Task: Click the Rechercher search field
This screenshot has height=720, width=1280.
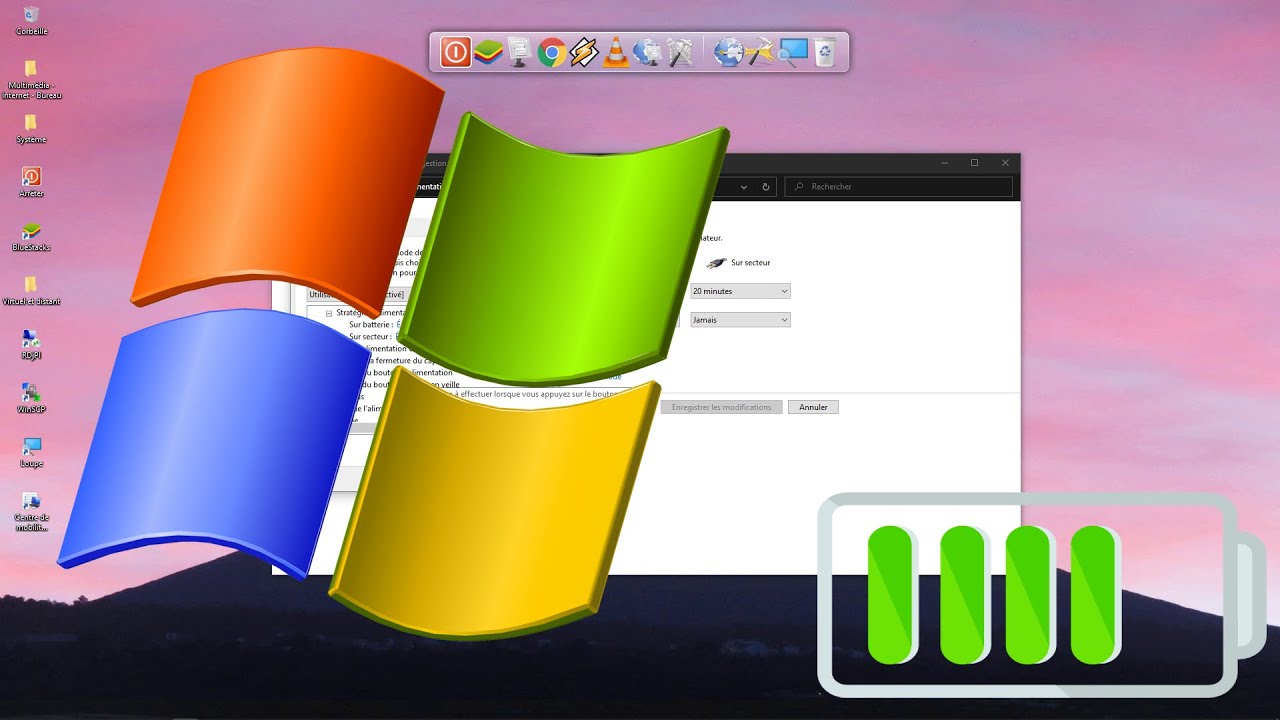Action: coord(899,187)
